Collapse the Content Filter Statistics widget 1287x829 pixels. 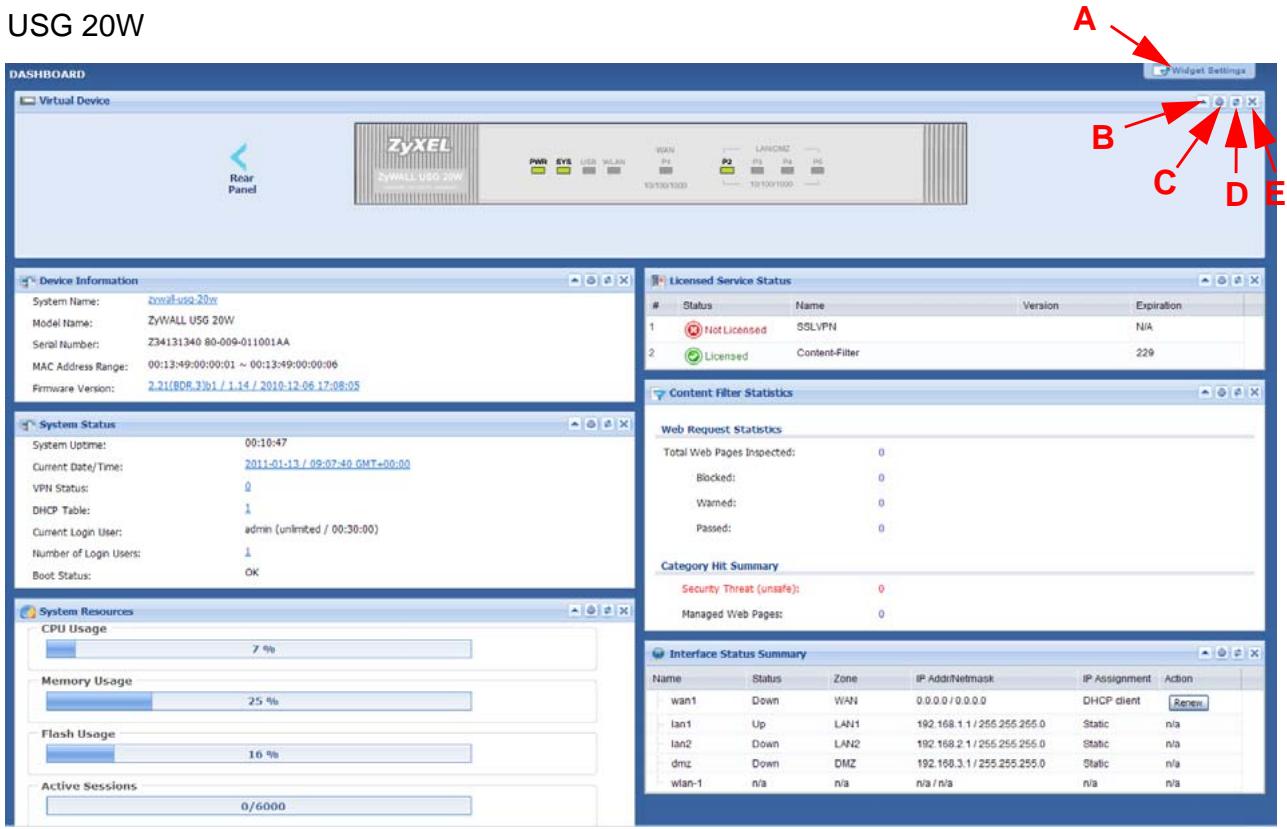[x=1205, y=394]
